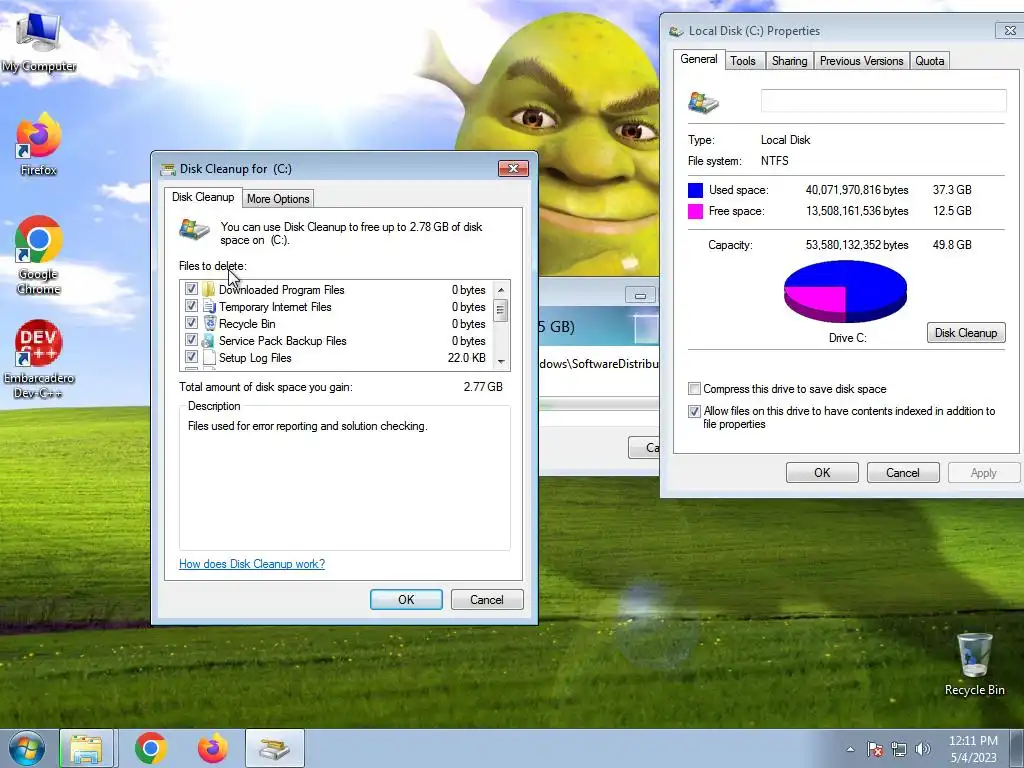
Task: Click the drive usage pie chart
Action: click(x=846, y=292)
